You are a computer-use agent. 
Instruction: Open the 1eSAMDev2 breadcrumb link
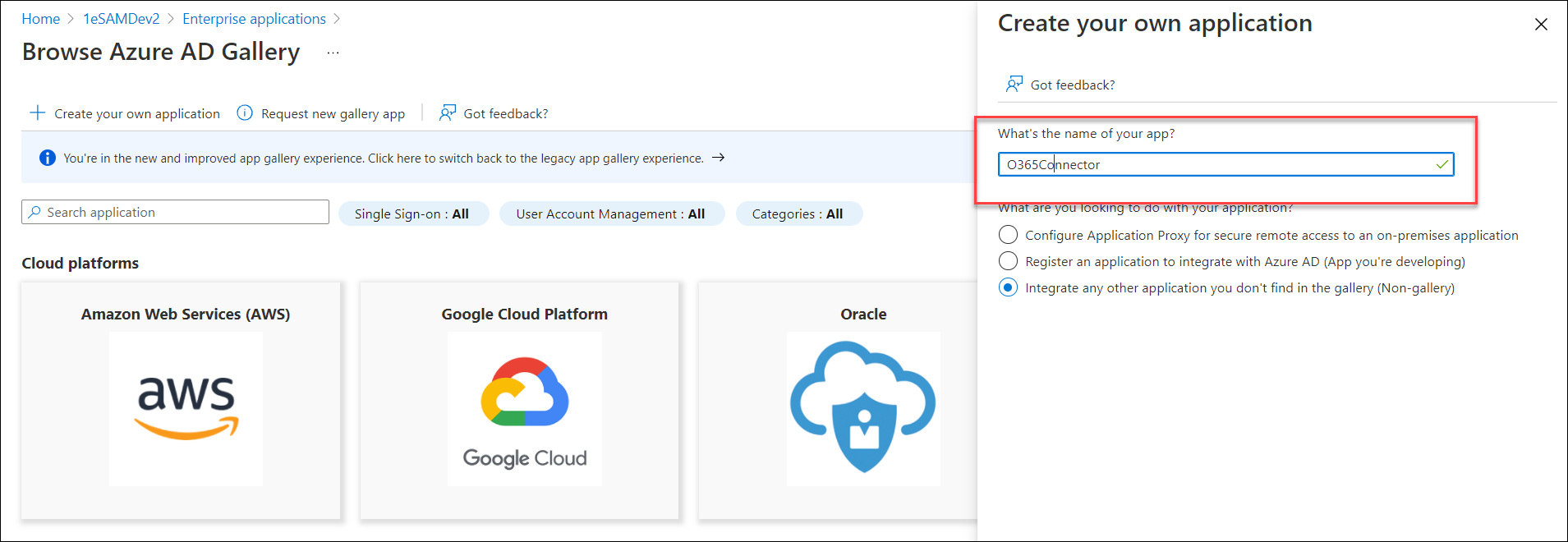point(121,19)
